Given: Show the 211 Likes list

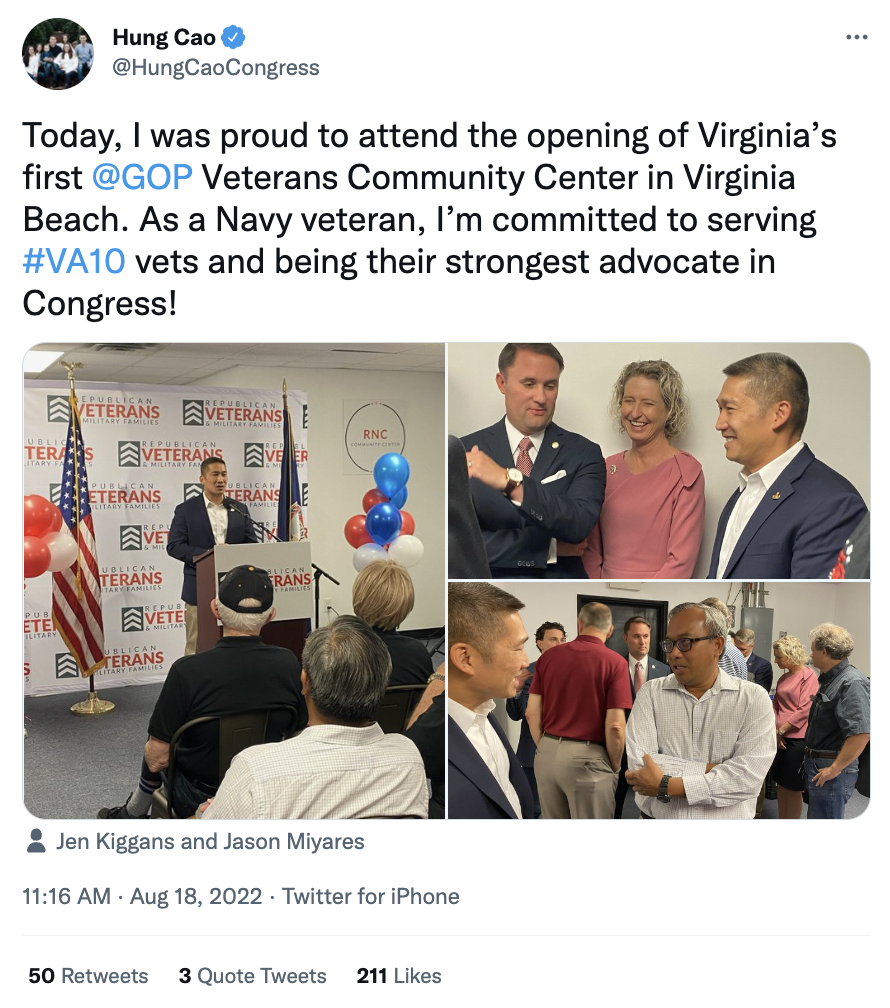Looking at the screenshot, I should 399,976.
